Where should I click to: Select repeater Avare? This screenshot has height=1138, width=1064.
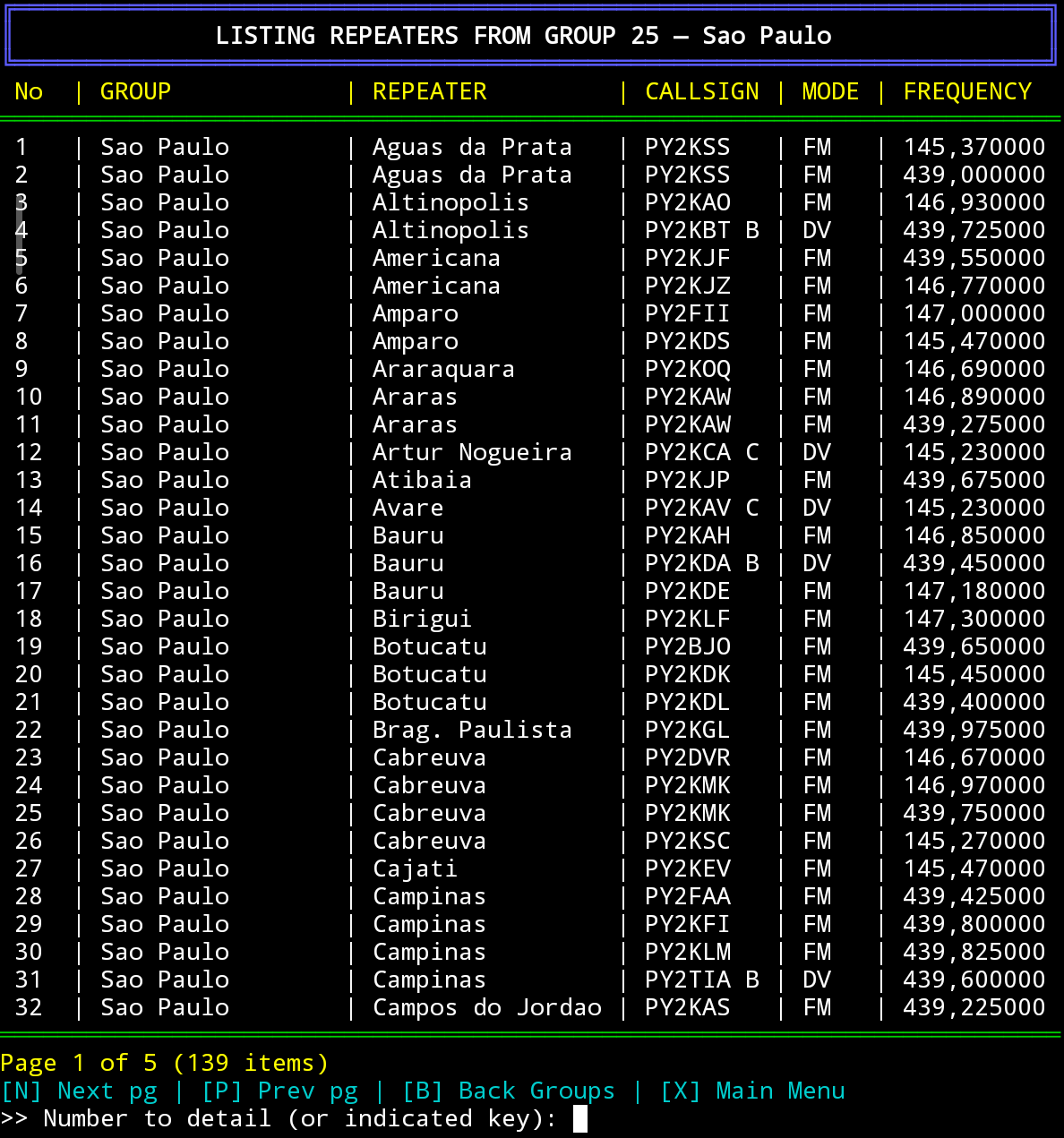point(408,508)
